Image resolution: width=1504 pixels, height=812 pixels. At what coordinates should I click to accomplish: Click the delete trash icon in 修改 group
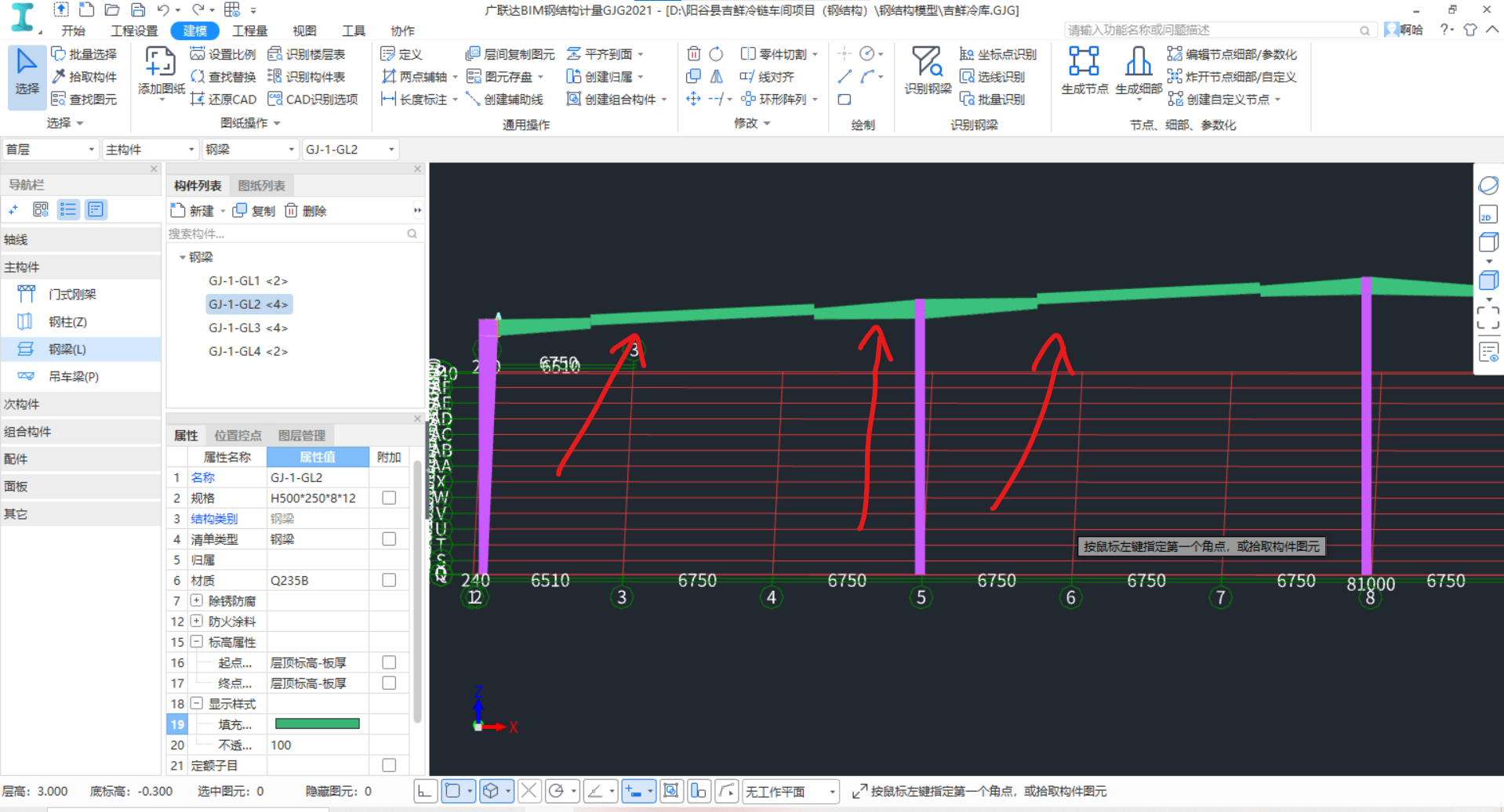pyautogui.click(x=693, y=54)
